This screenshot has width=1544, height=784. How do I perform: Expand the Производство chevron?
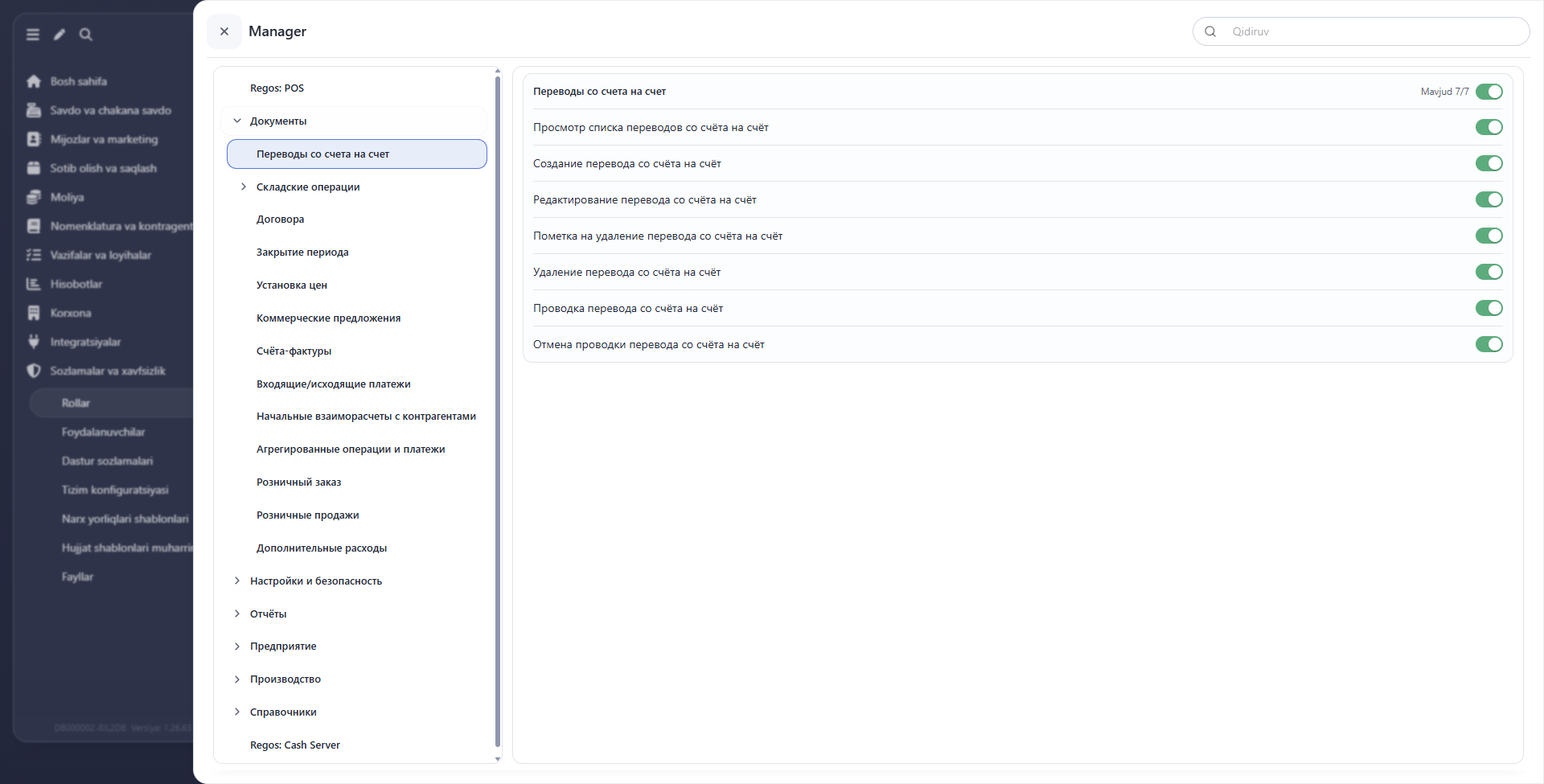237,679
